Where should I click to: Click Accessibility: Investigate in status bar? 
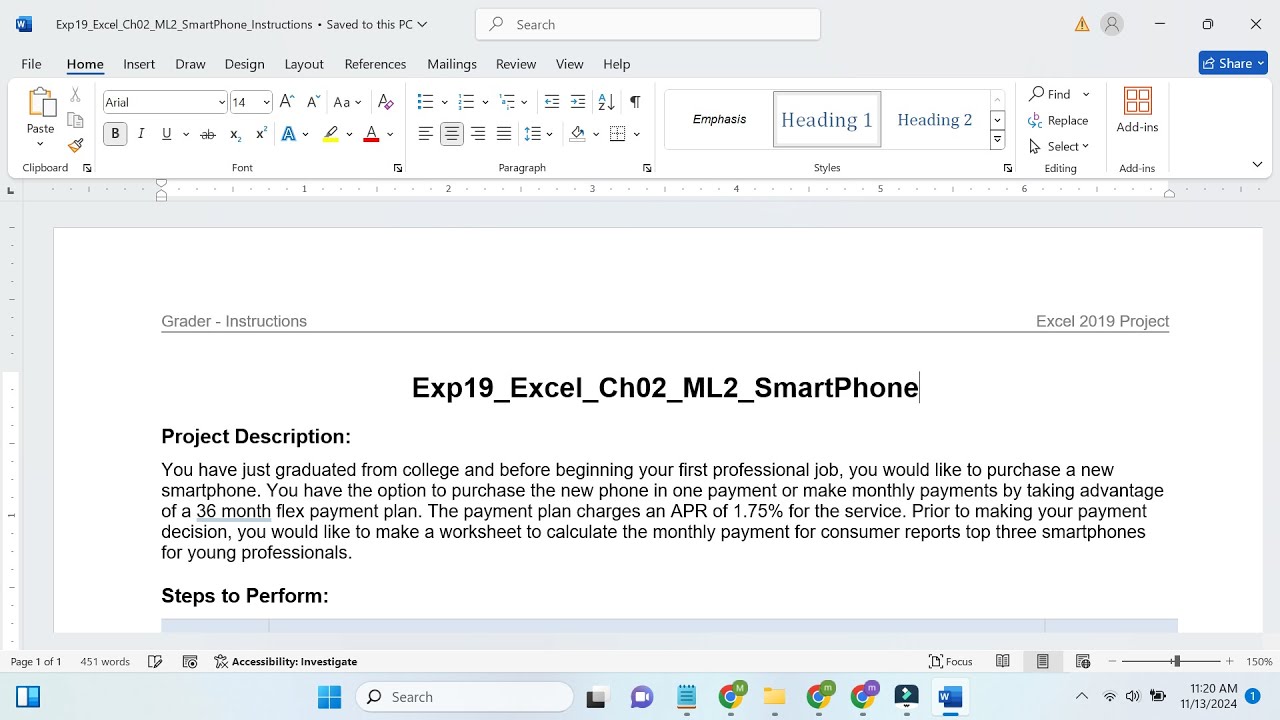point(286,661)
